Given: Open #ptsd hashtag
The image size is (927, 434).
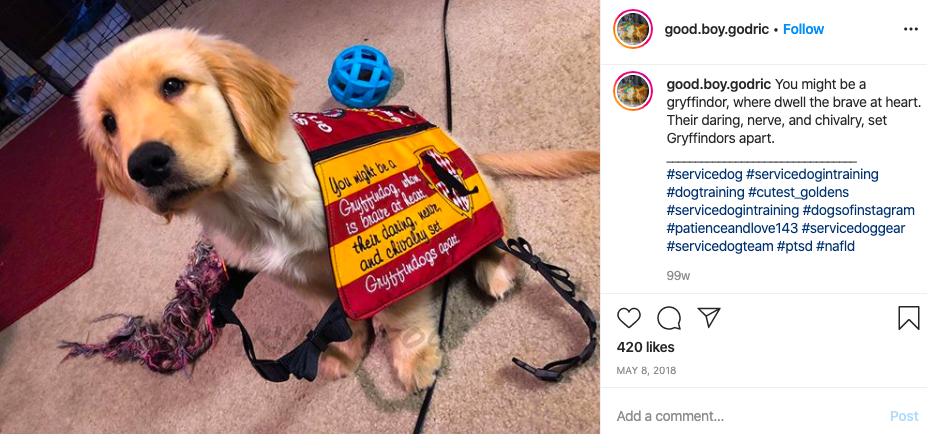Looking at the screenshot, I should (x=794, y=246).
